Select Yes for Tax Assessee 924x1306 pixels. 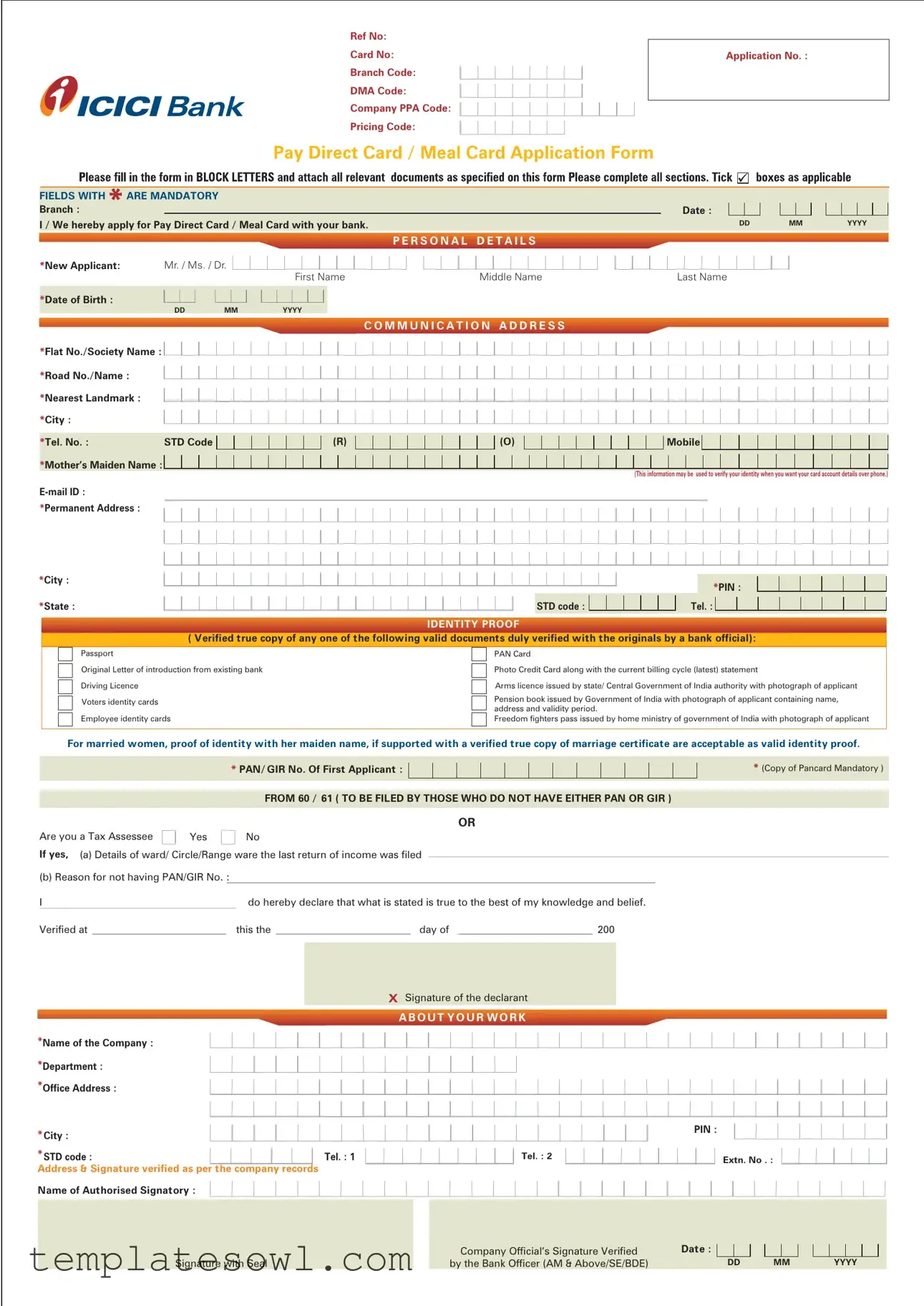click(169, 837)
